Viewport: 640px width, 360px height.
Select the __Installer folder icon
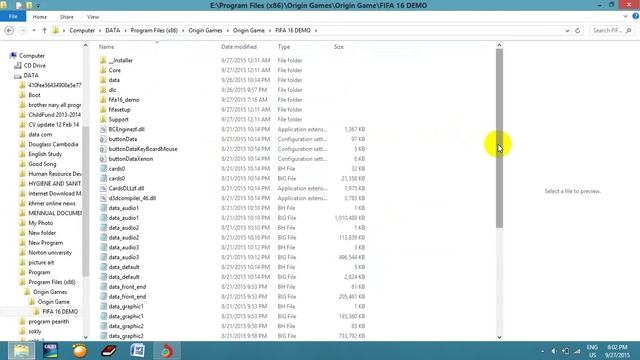[103, 60]
